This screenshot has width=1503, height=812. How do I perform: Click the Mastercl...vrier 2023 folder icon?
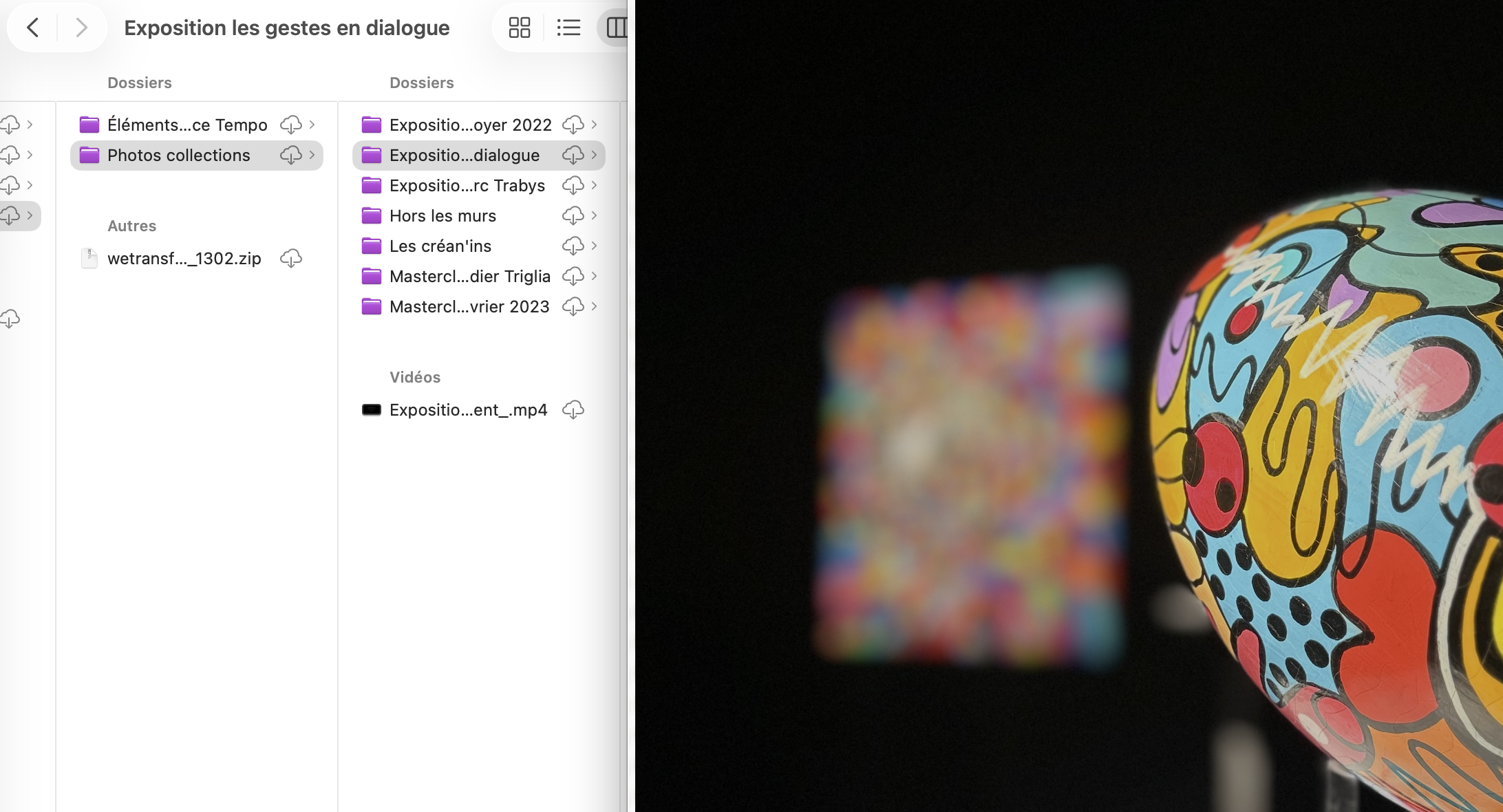pos(372,306)
